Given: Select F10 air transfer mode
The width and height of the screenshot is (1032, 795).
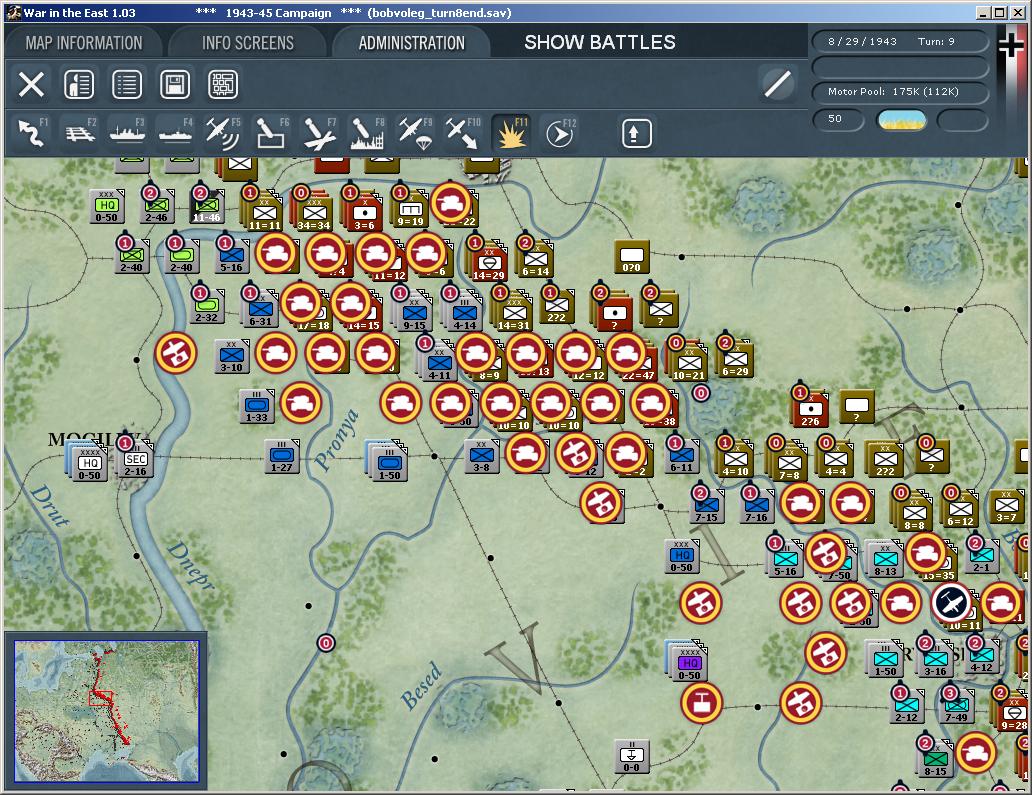Looking at the screenshot, I should click(x=463, y=132).
